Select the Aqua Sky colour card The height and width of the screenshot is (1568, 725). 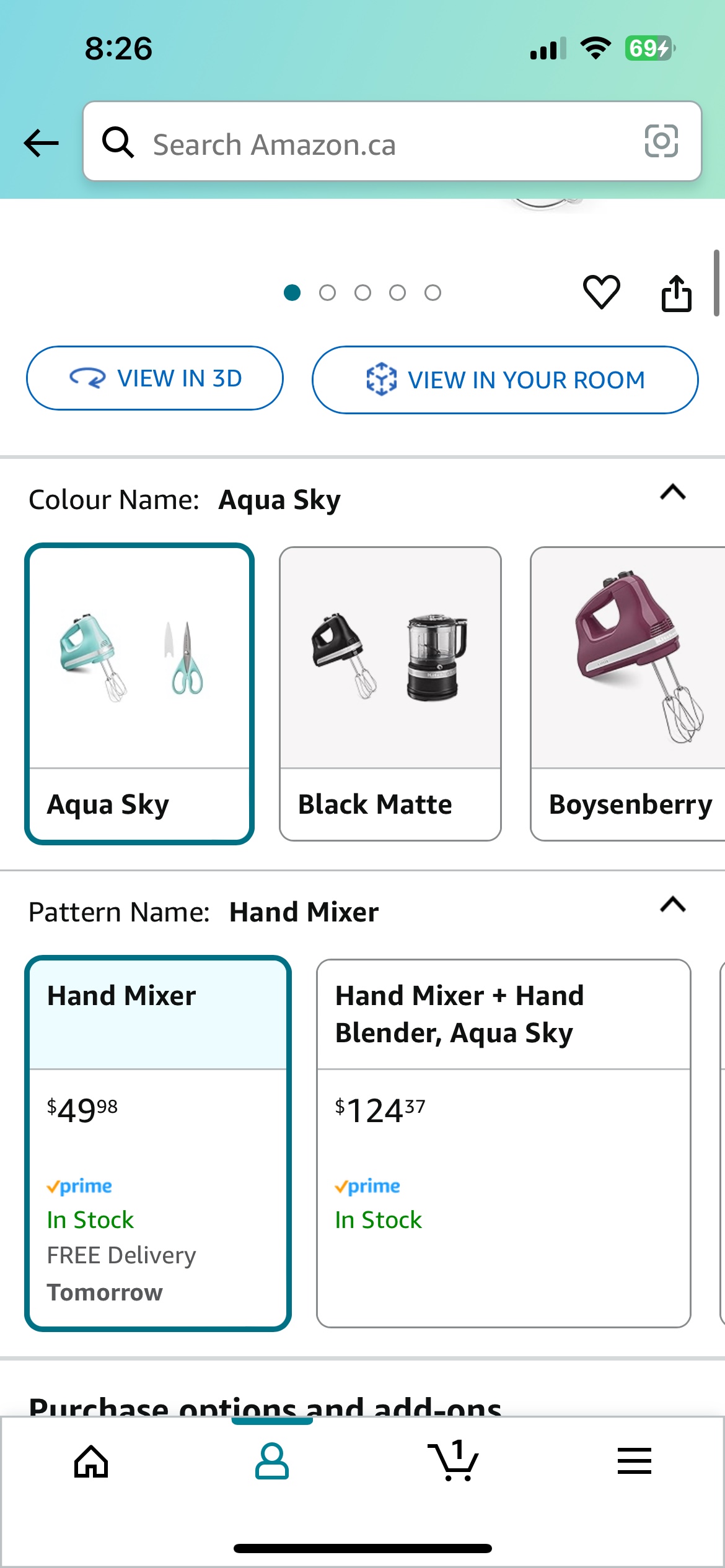pyautogui.click(x=139, y=694)
